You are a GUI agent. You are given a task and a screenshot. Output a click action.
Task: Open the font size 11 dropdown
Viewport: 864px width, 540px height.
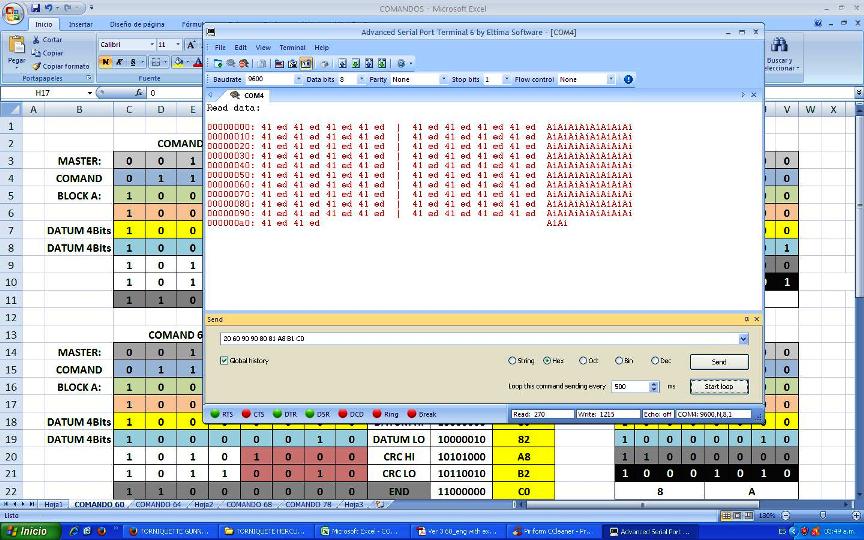177,45
